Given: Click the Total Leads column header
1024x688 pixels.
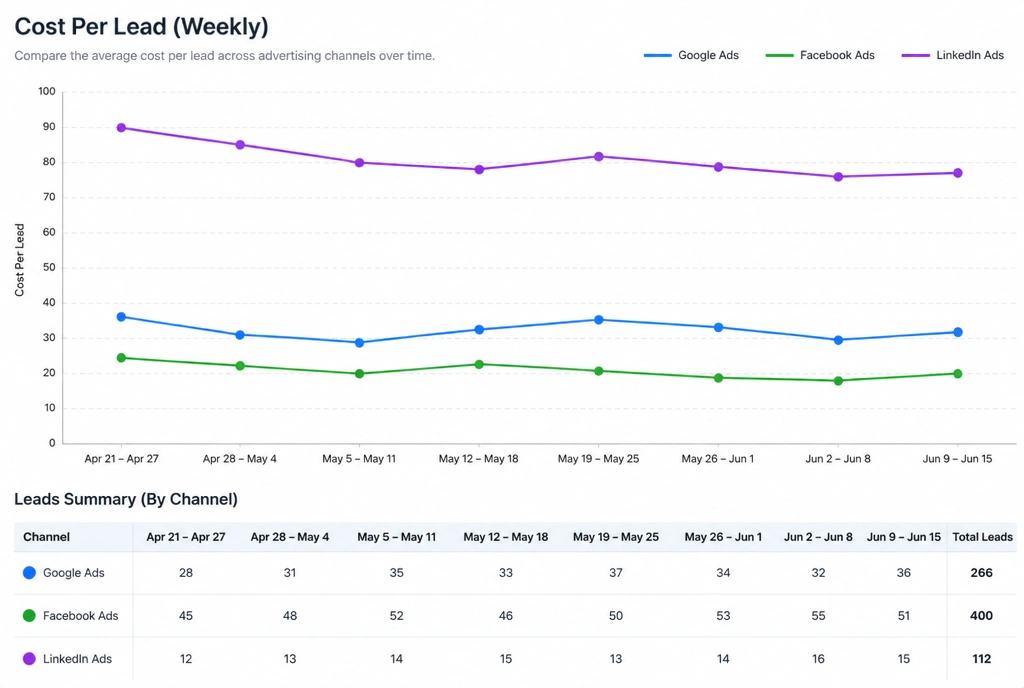Looking at the screenshot, I should click(982, 537).
